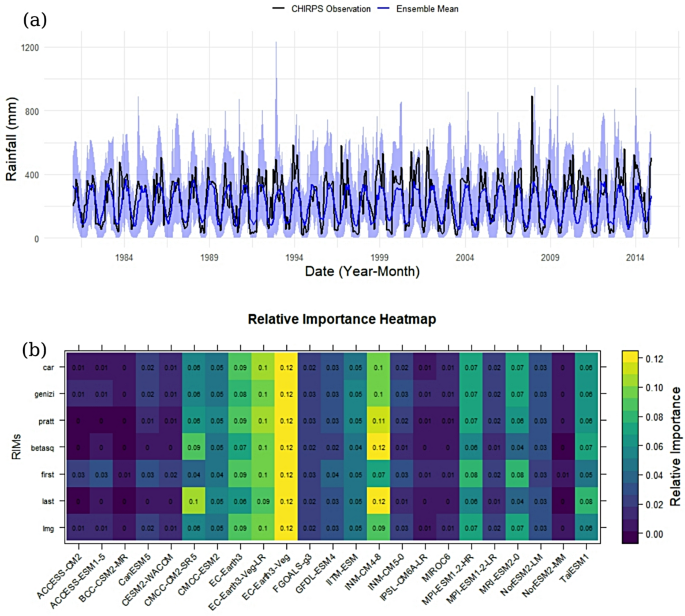Click the 400 tick on rainfall axis
The image size is (685, 616).
click(32, 175)
